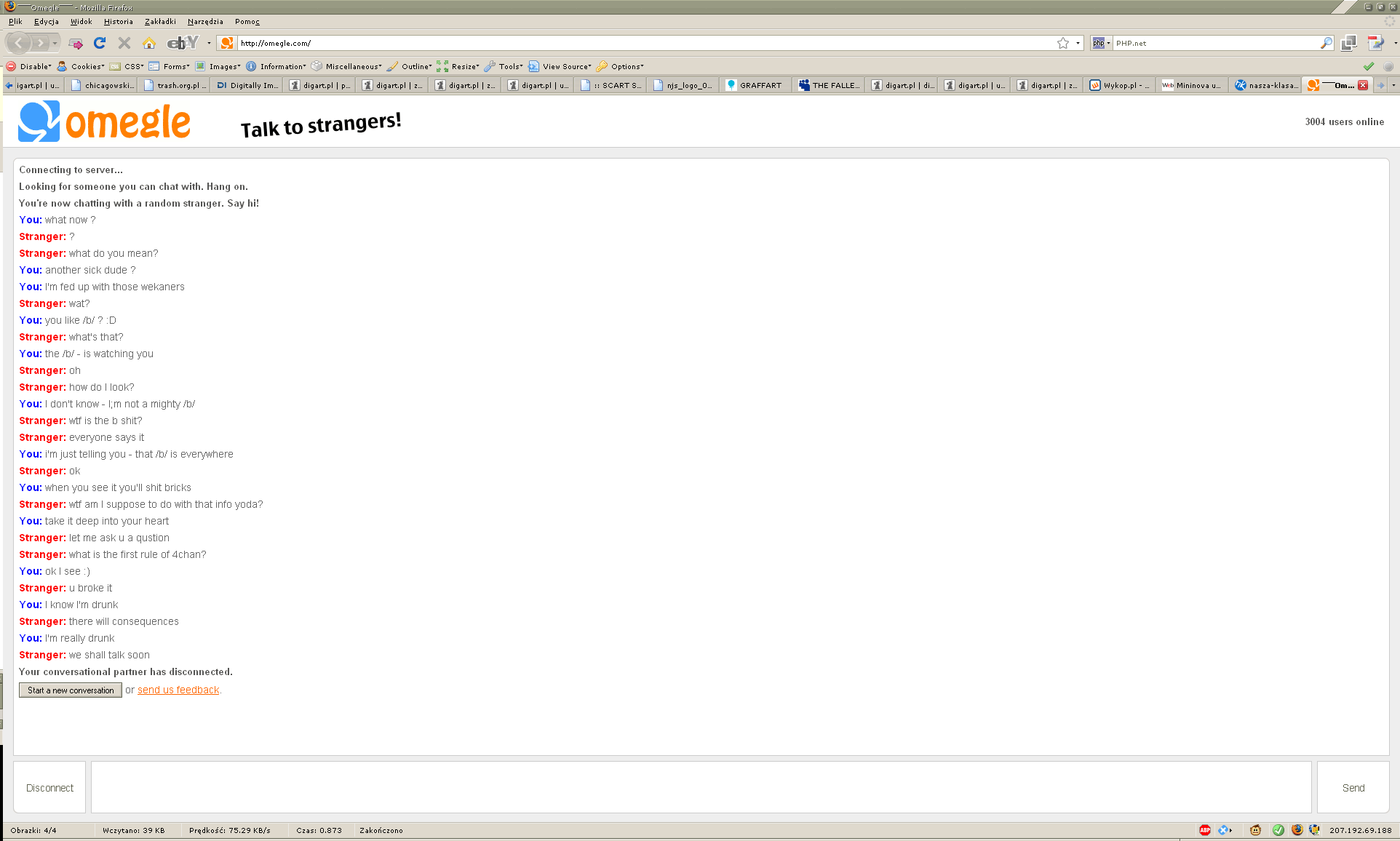Switch to the trash.org.pl tab

click(x=175, y=85)
